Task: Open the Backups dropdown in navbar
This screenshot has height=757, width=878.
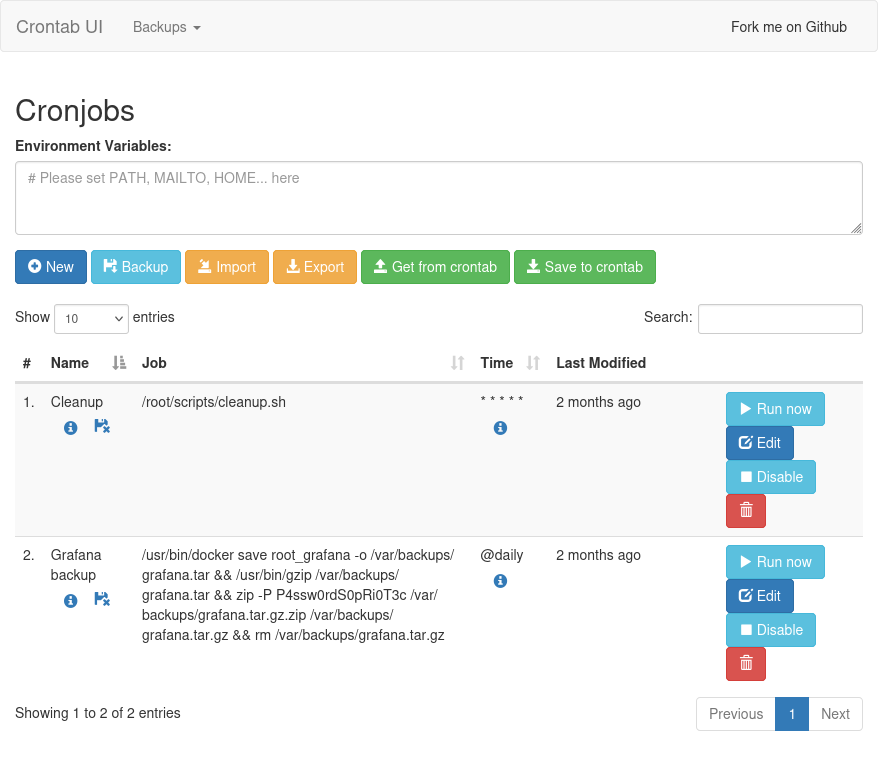Action: coord(166,27)
